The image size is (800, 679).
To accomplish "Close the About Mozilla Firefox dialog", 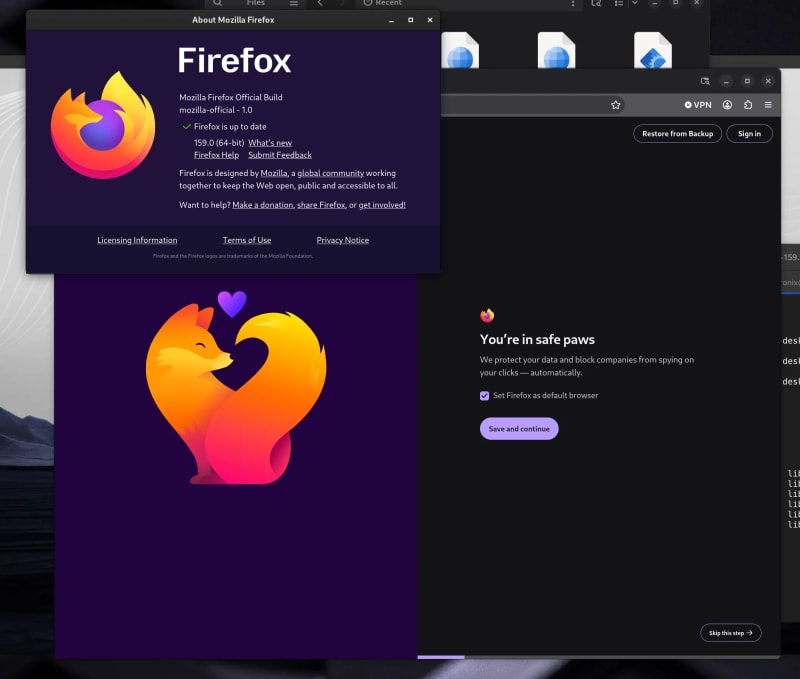I will pos(430,20).
